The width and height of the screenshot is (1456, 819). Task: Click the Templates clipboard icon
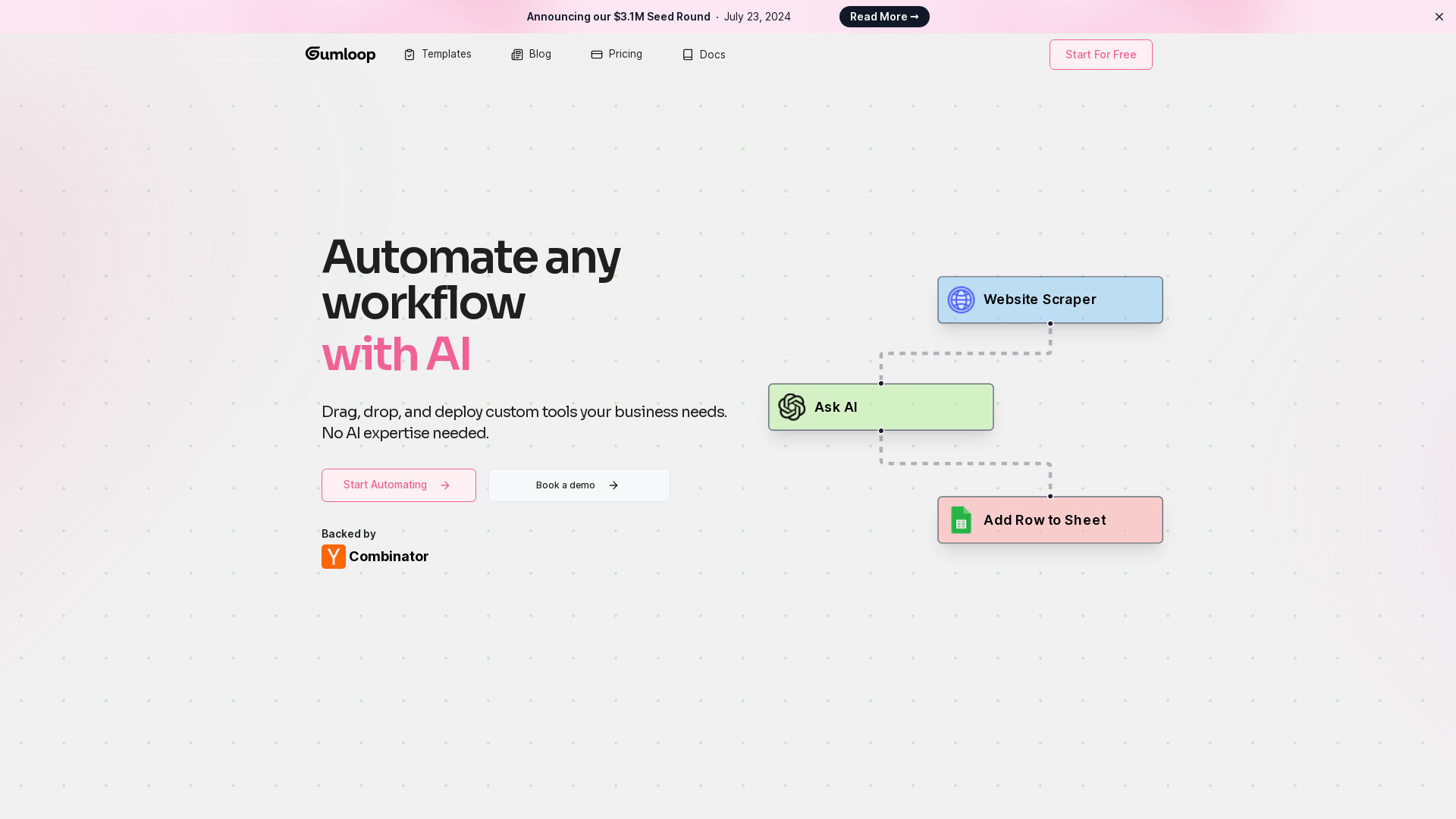(x=409, y=55)
